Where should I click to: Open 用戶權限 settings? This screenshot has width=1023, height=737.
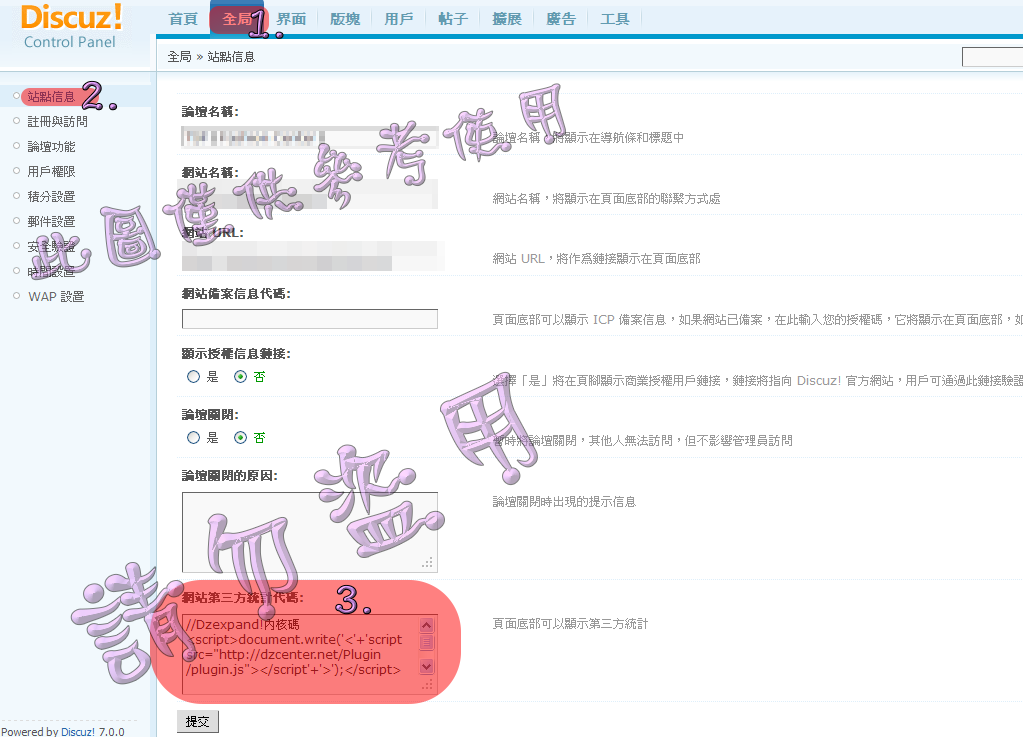coord(51,172)
